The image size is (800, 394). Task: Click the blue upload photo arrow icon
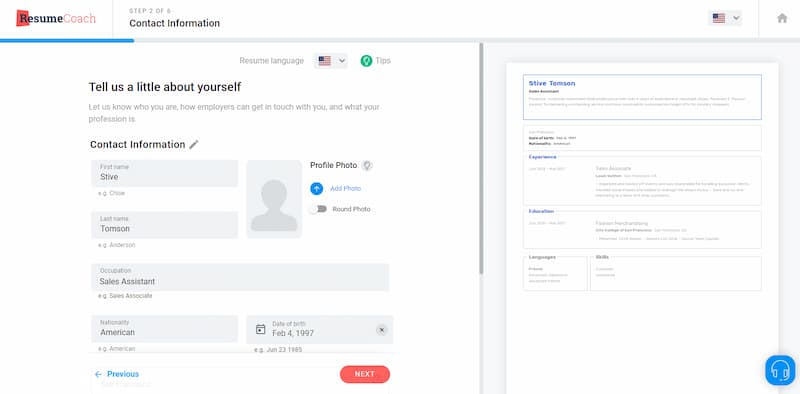tap(316, 188)
